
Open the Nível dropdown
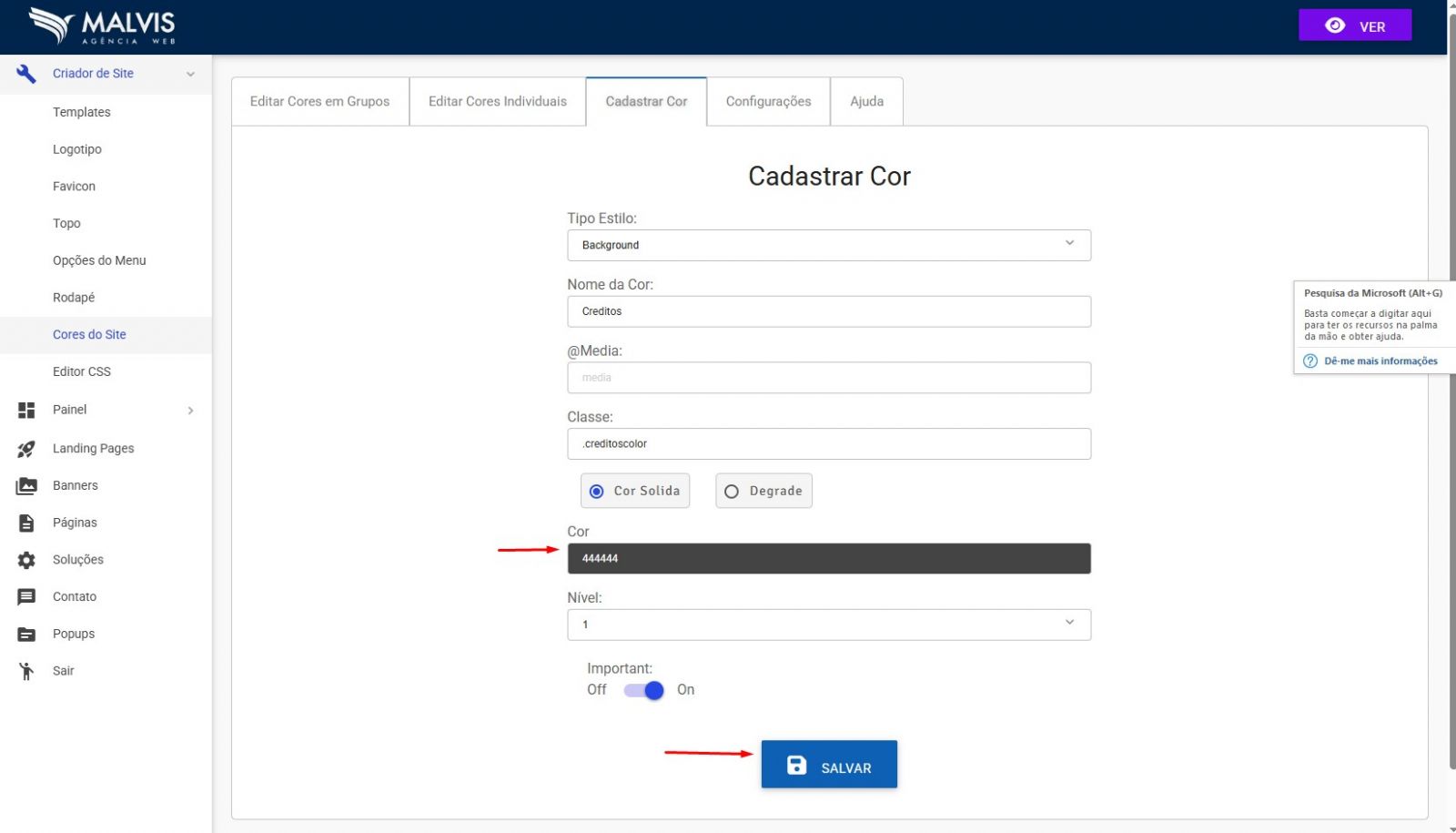click(x=828, y=625)
